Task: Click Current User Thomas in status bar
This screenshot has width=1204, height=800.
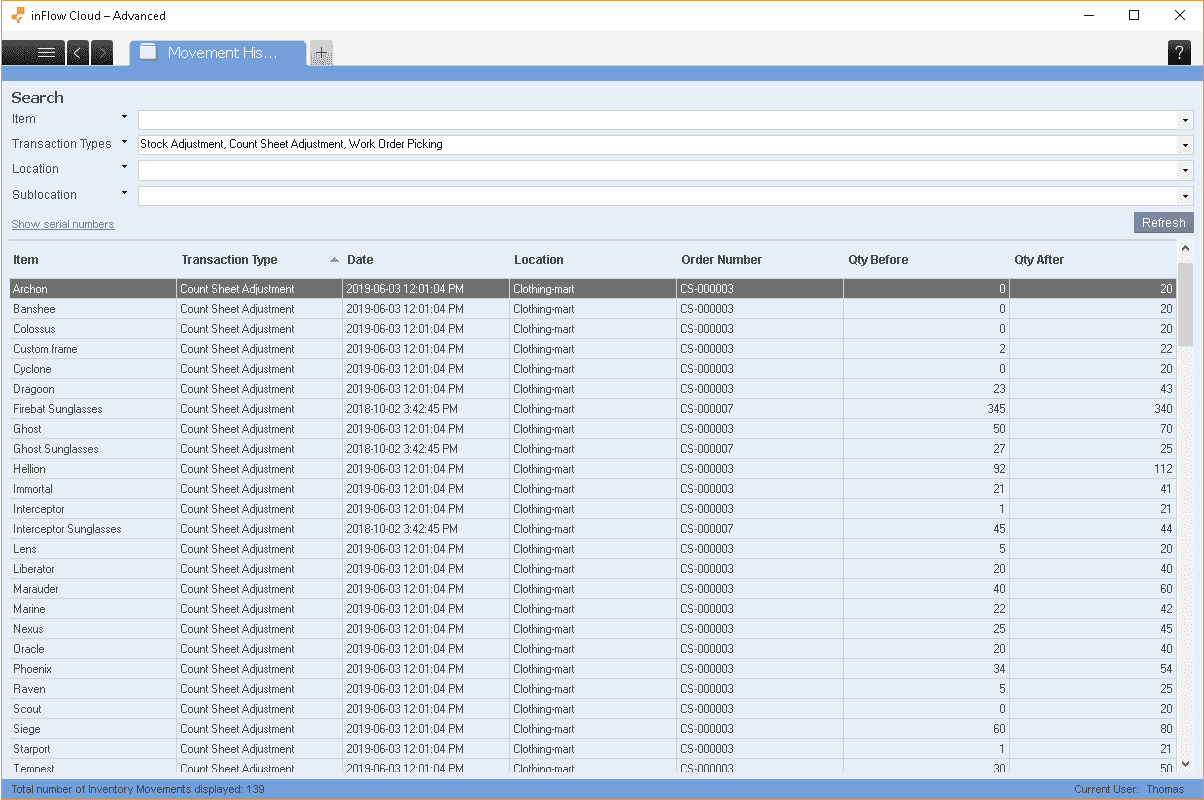Action: pyautogui.click(x=1129, y=789)
